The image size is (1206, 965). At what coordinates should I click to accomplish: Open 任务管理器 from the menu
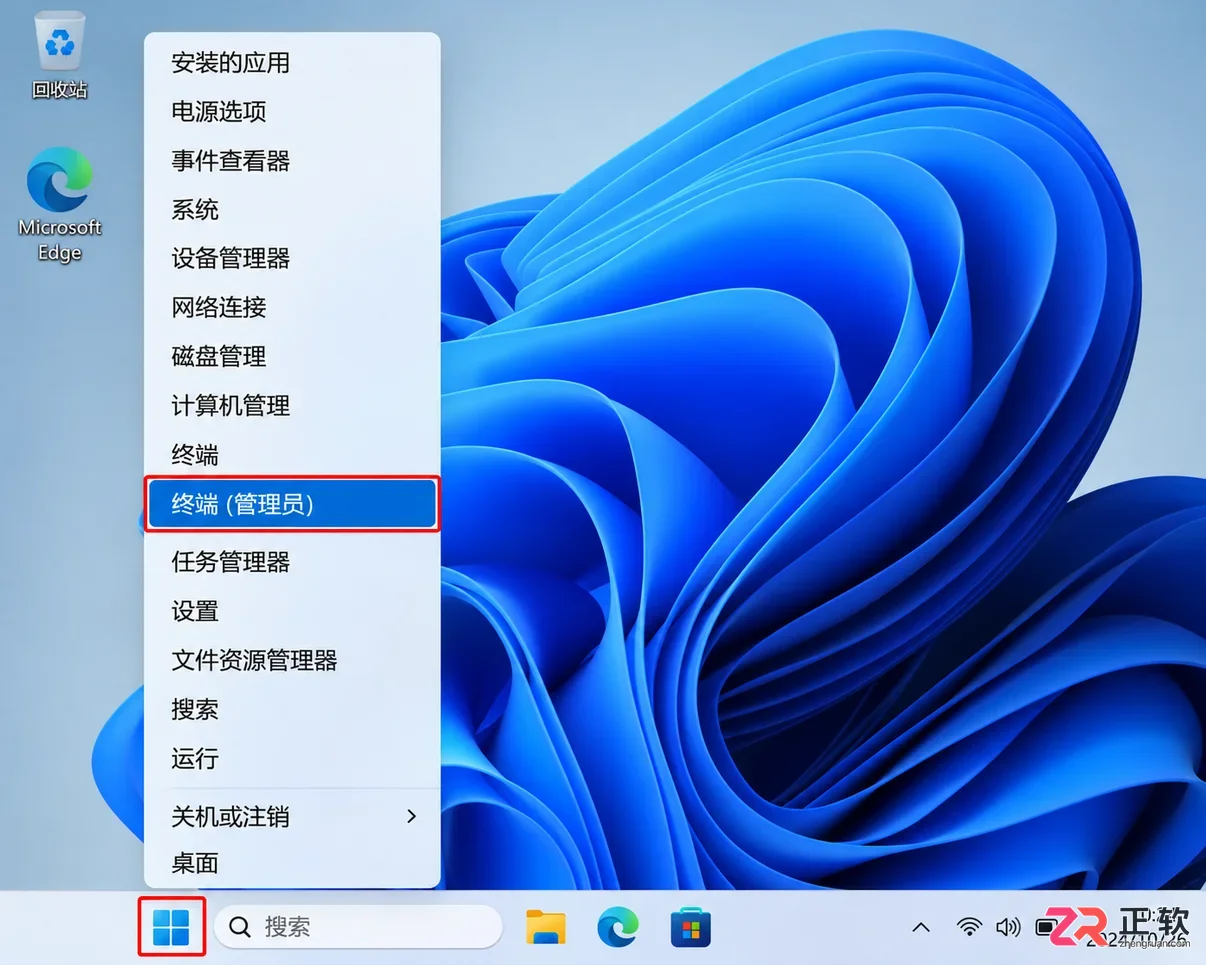point(292,562)
